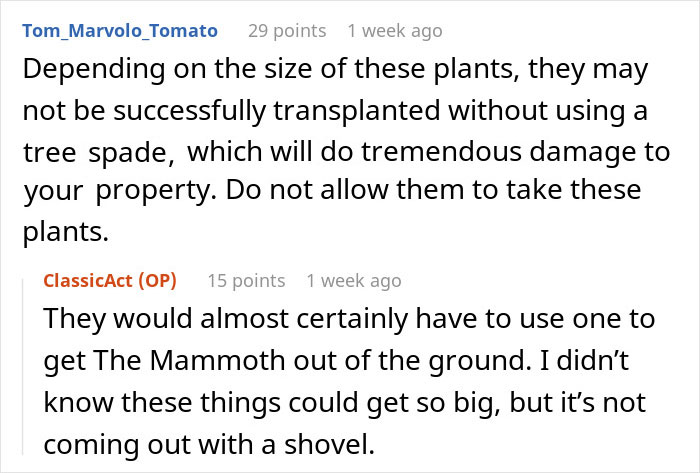Open Tom_Marvolo_Tomato's user profile
700x473 pixels.
118,31
